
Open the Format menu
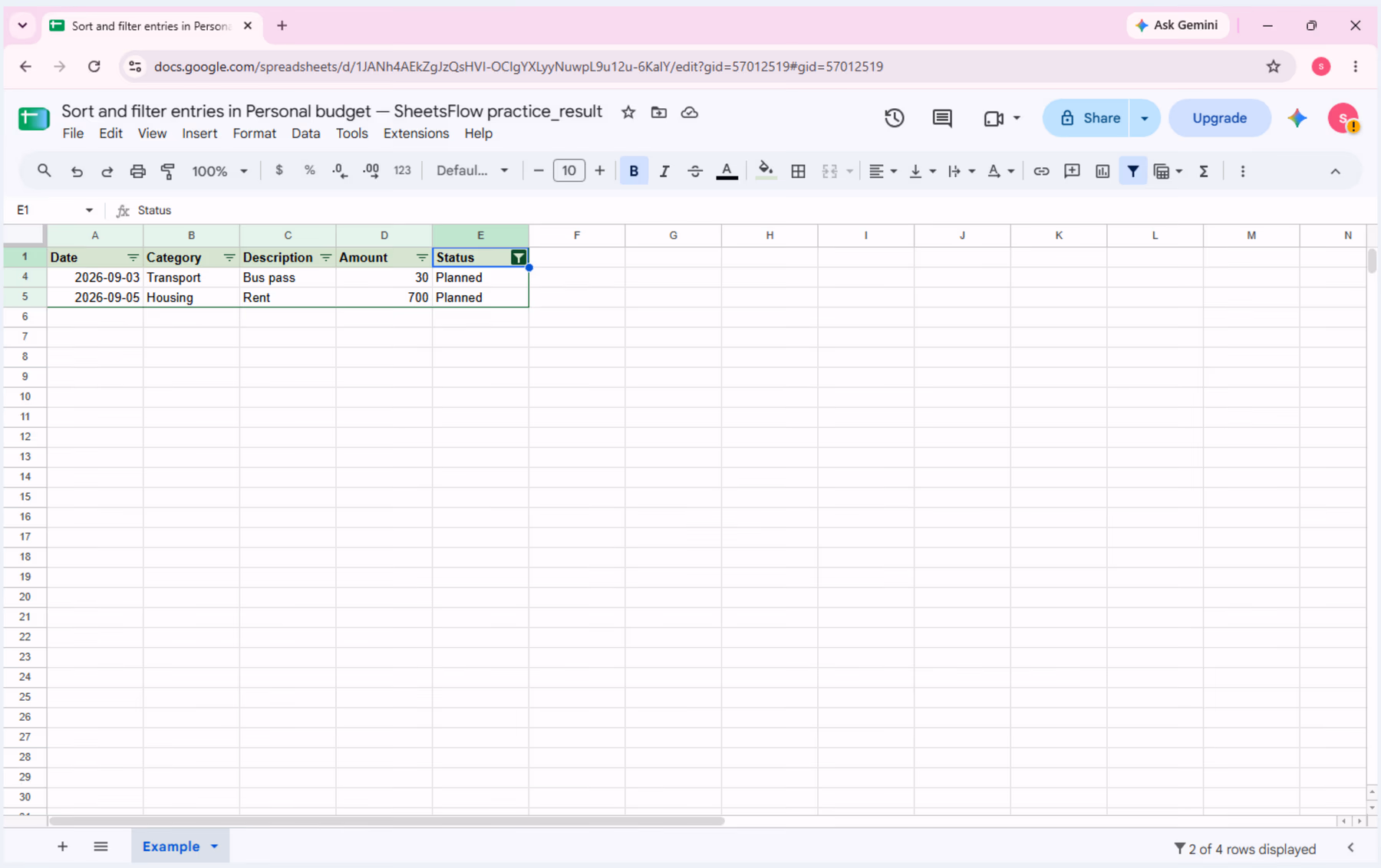254,133
